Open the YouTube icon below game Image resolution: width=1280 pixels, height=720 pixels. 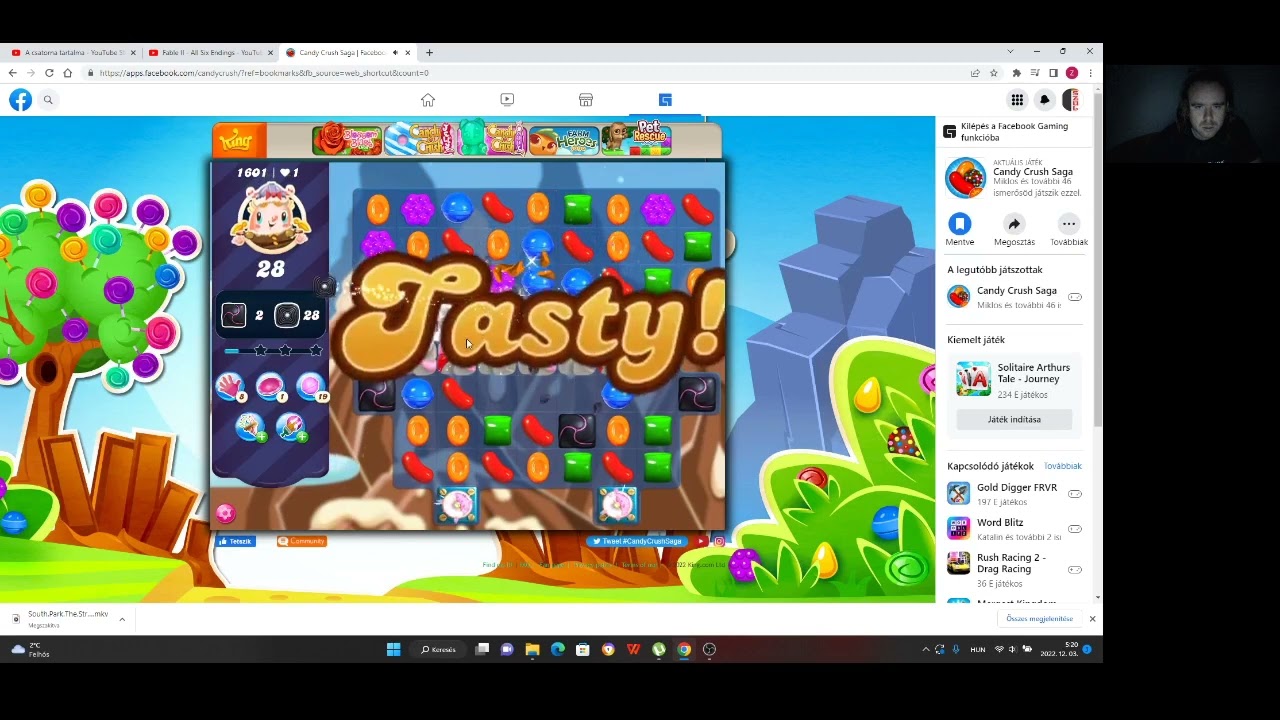pyautogui.click(x=701, y=541)
